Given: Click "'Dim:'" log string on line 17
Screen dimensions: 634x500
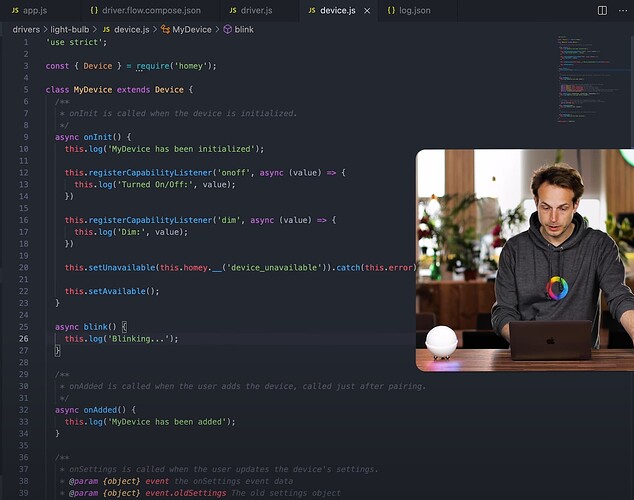Looking at the screenshot, I should pos(131,232).
